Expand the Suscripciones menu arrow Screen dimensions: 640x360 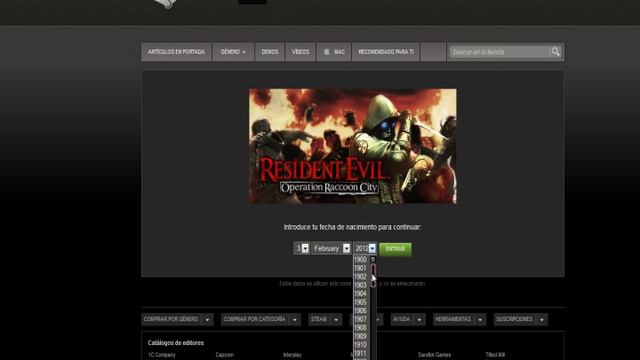542,320
